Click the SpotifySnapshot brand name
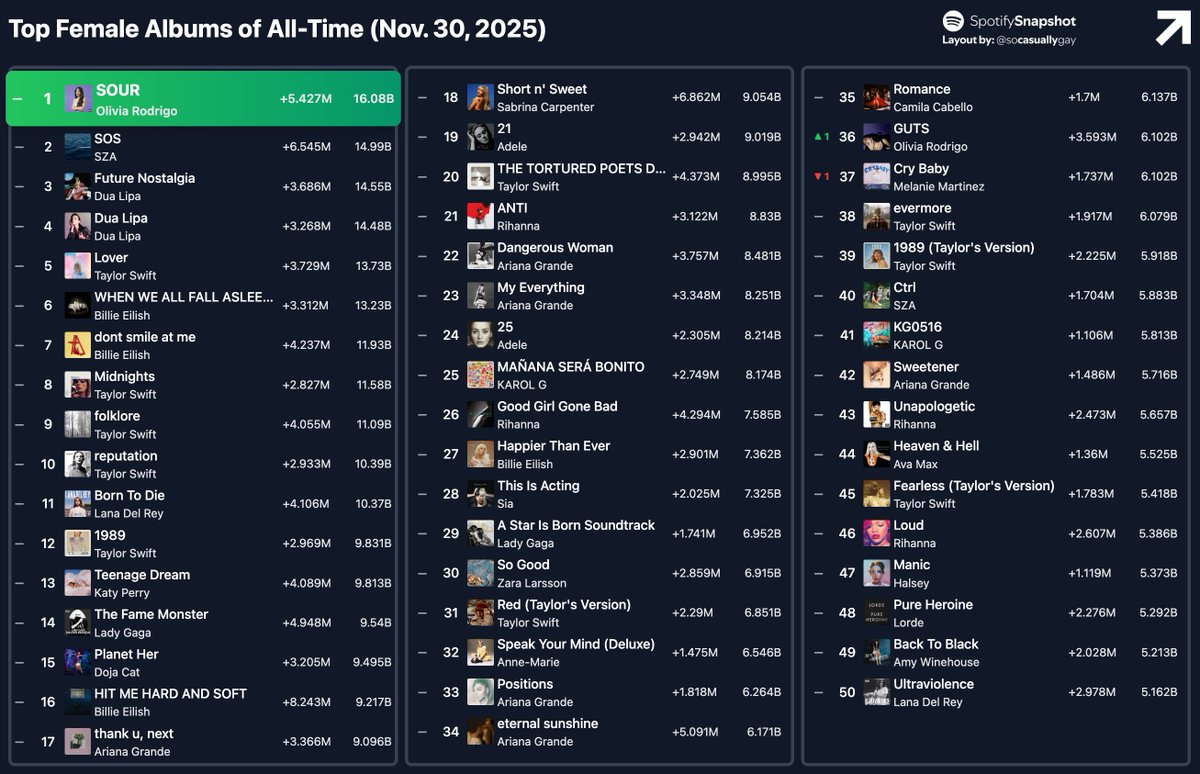The height and width of the screenshot is (774, 1200). (1023, 21)
